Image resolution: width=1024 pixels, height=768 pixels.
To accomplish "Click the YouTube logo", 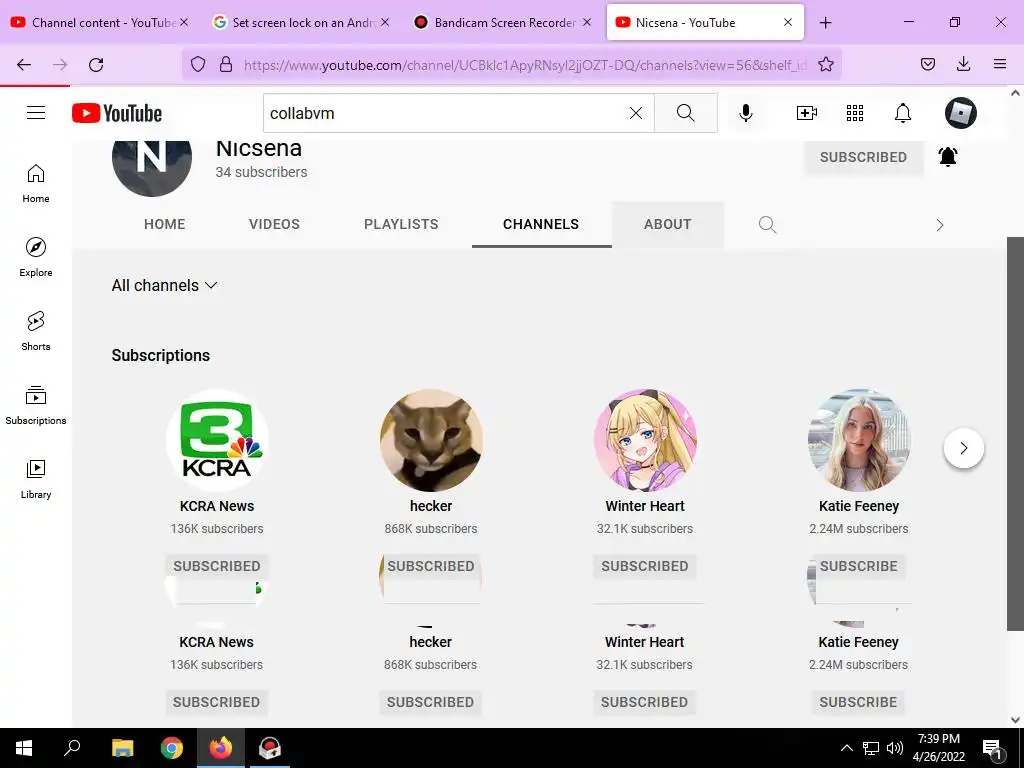I will (x=117, y=113).
